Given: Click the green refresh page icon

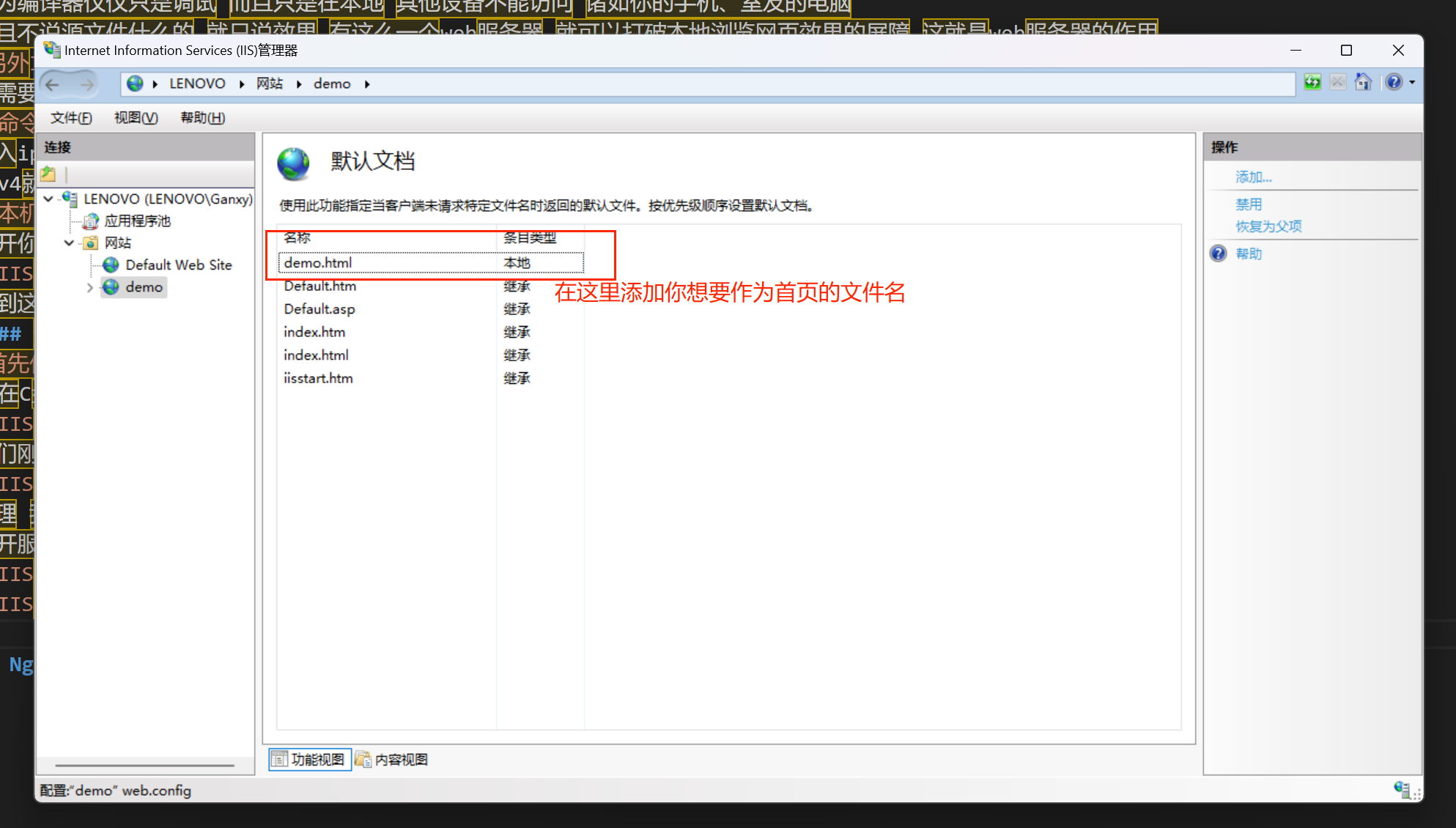Looking at the screenshot, I should click(1312, 82).
